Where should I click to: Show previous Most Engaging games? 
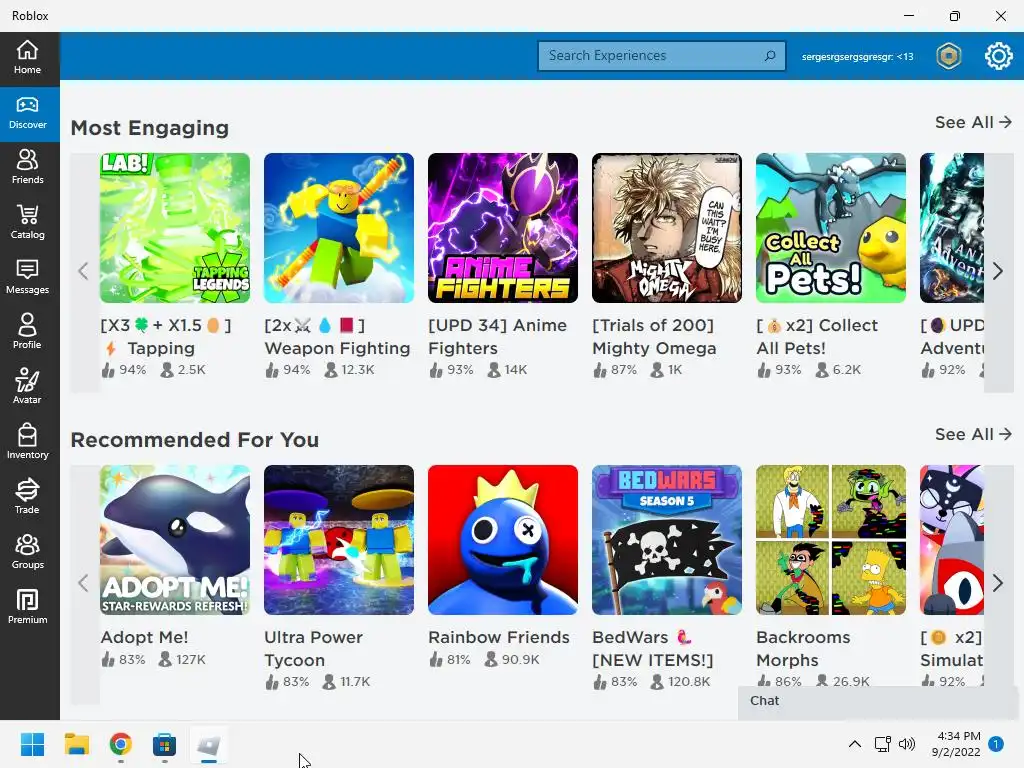[84, 271]
